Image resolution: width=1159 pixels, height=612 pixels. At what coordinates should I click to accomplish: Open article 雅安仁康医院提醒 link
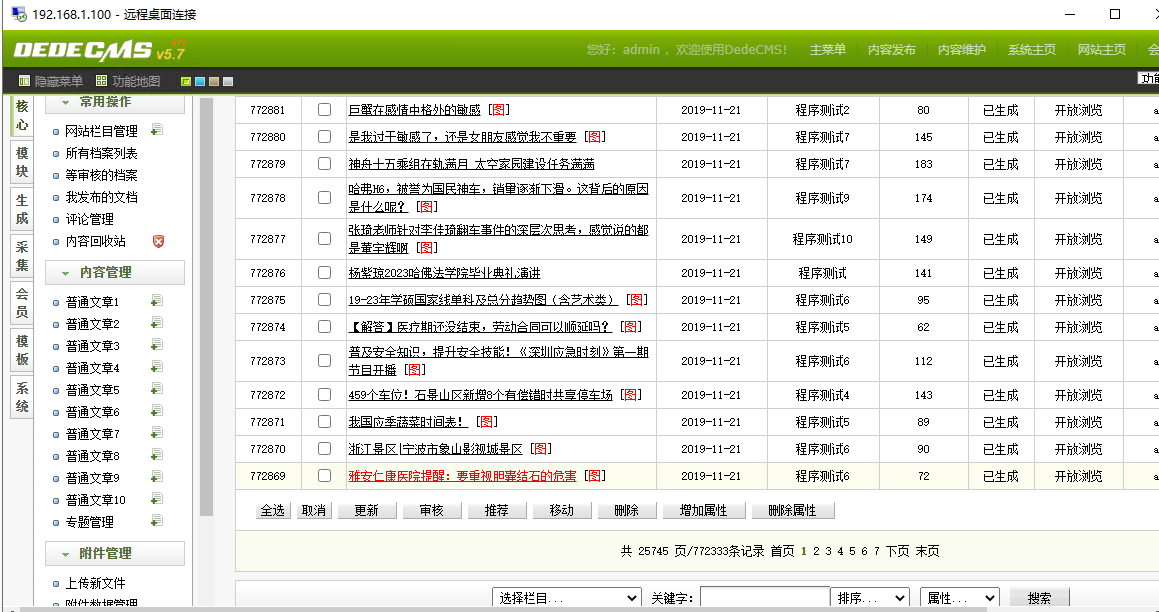[462, 476]
